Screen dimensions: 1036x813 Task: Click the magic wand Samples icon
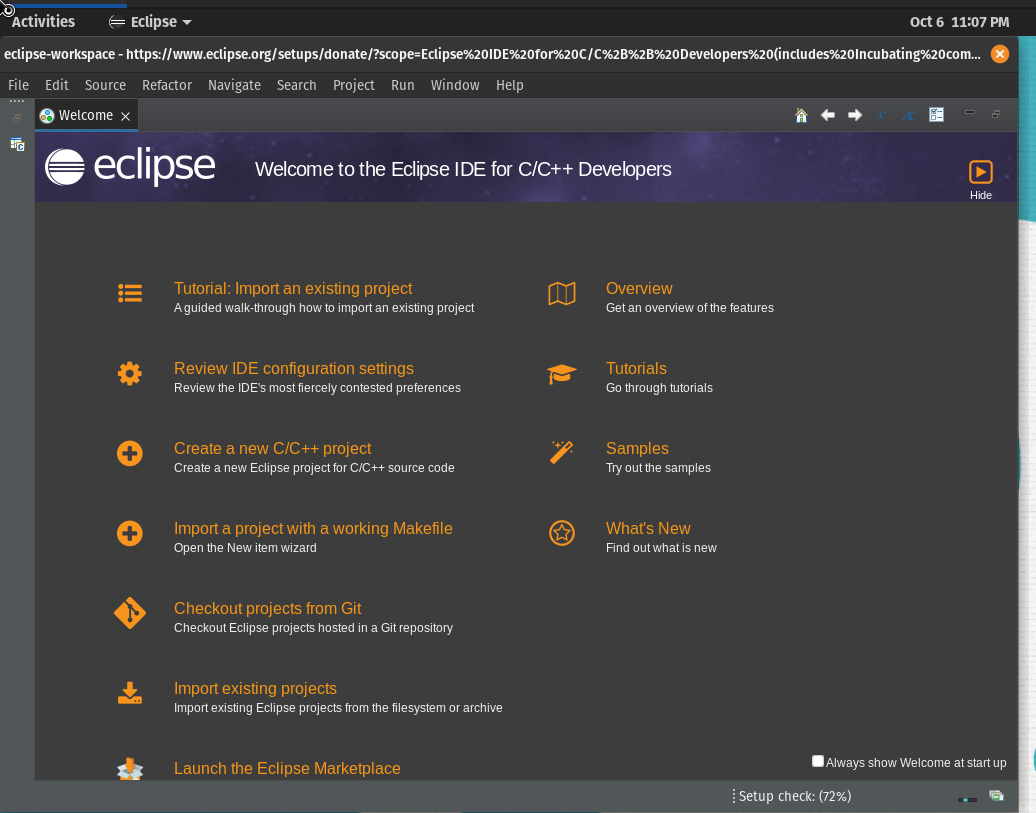562,453
